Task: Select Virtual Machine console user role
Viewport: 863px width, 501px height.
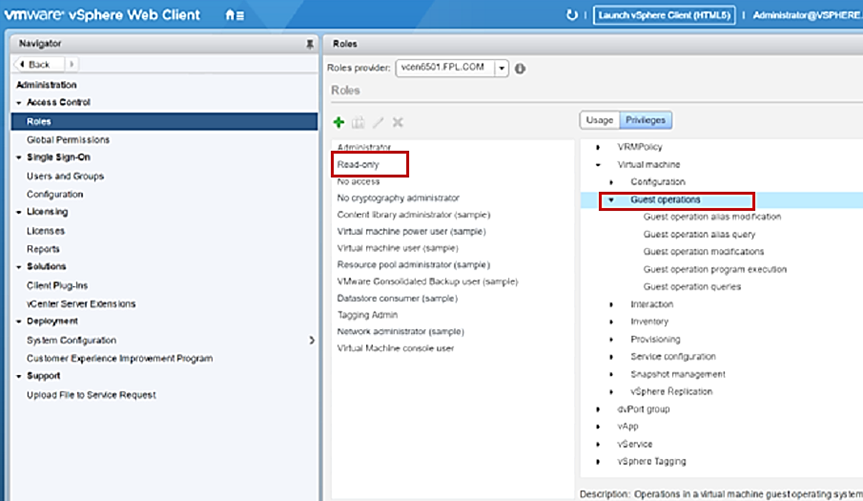Action: [x=396, y=348]
